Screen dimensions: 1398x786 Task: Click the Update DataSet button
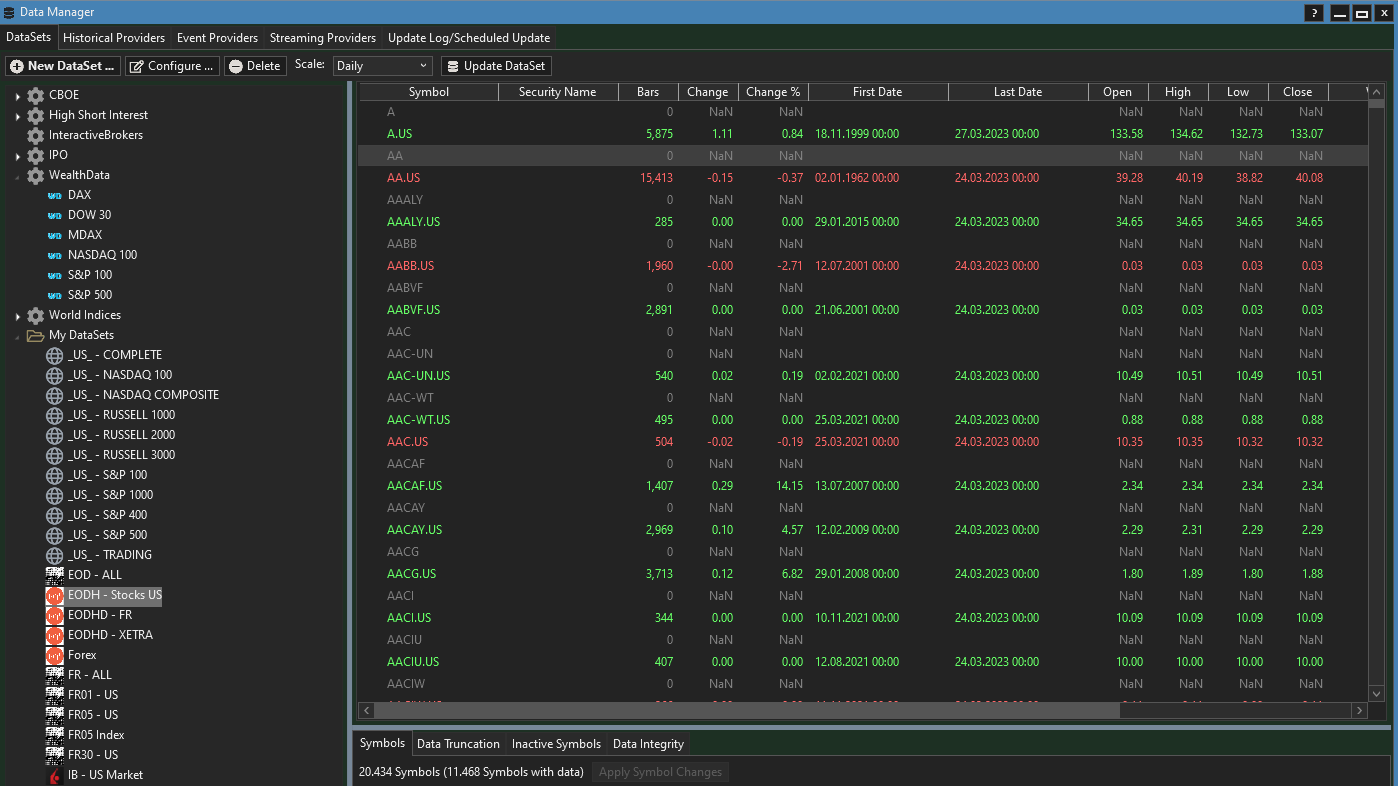tap(496, 66)
